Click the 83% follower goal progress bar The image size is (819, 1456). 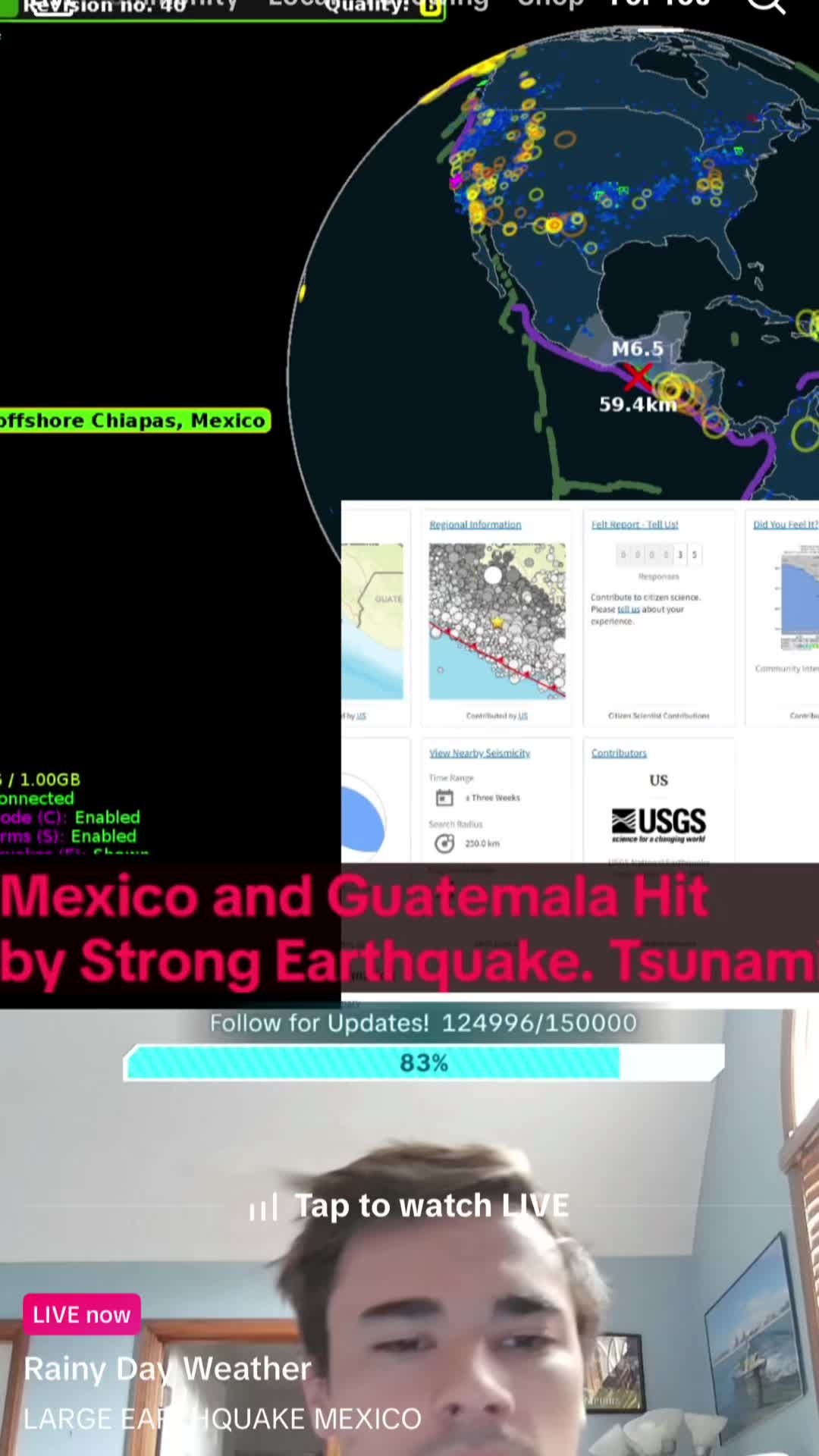[424, 1062]
